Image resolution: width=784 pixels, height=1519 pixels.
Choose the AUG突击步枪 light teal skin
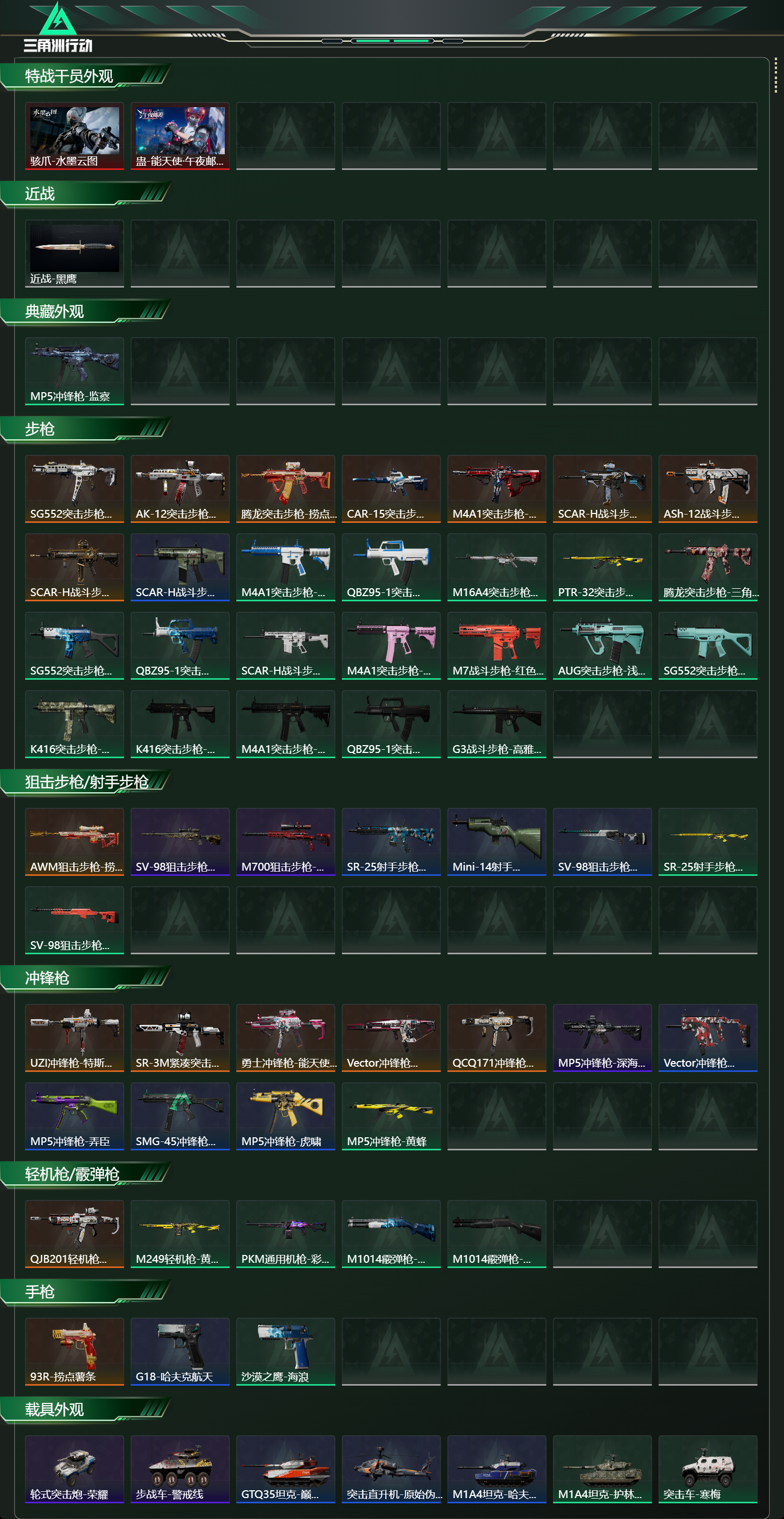tap(602, 646)
